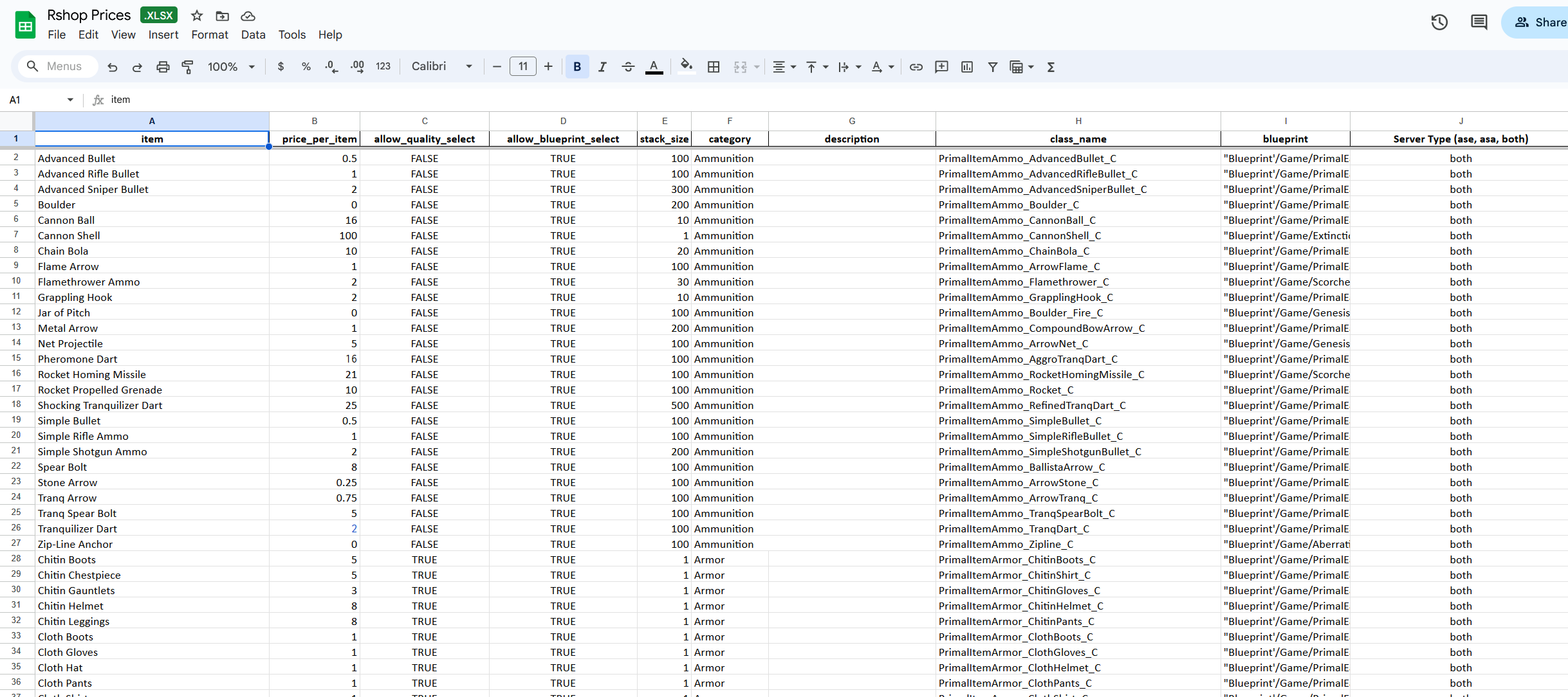The height and width of the screenshot is (697, 1568).
Task: Click the Print icon
Action: point(163,67)
